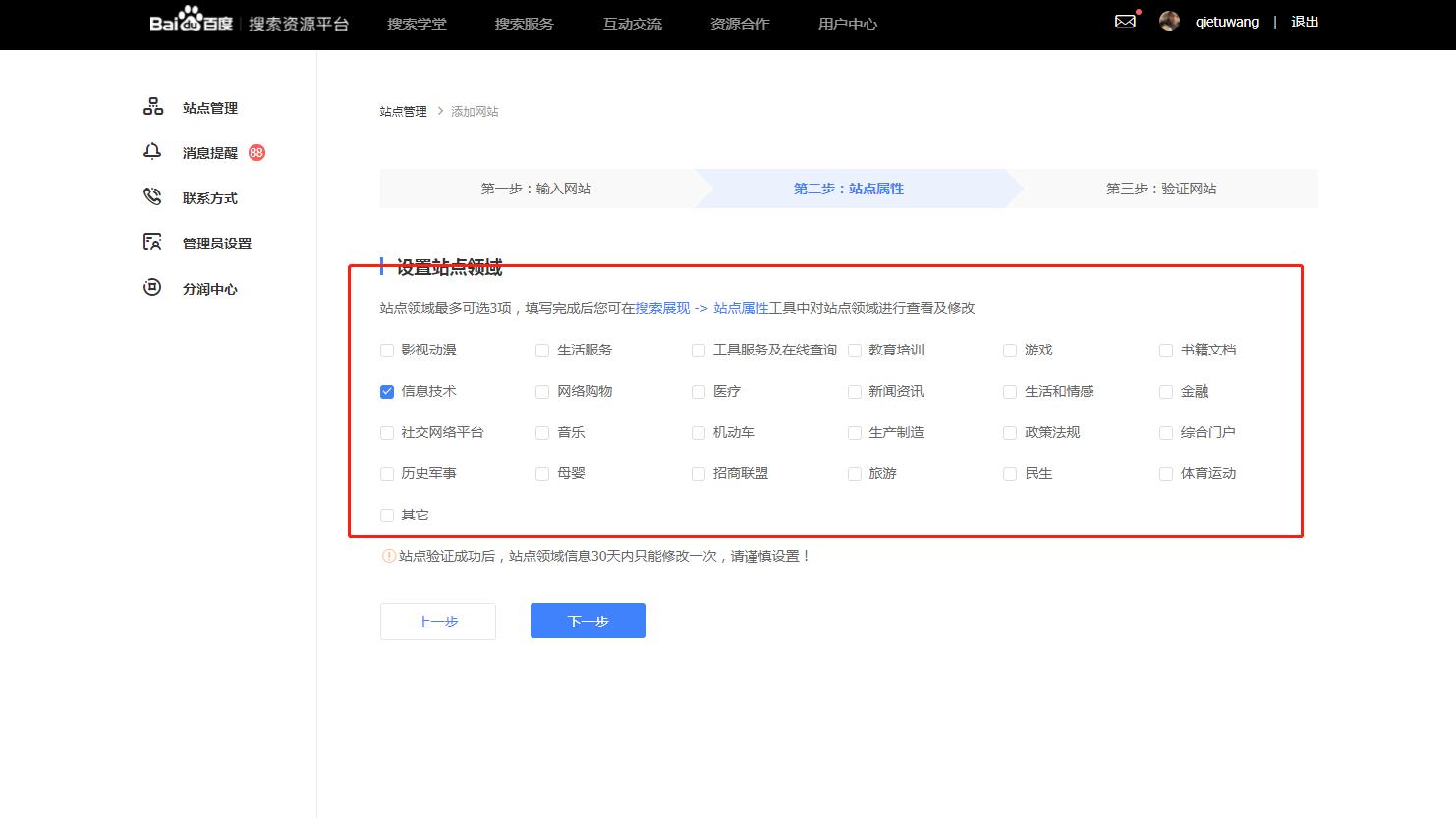This screenshot has height=818, width=1456.
Task: Click the user avatar picture
Action: tap(1169, 21)
